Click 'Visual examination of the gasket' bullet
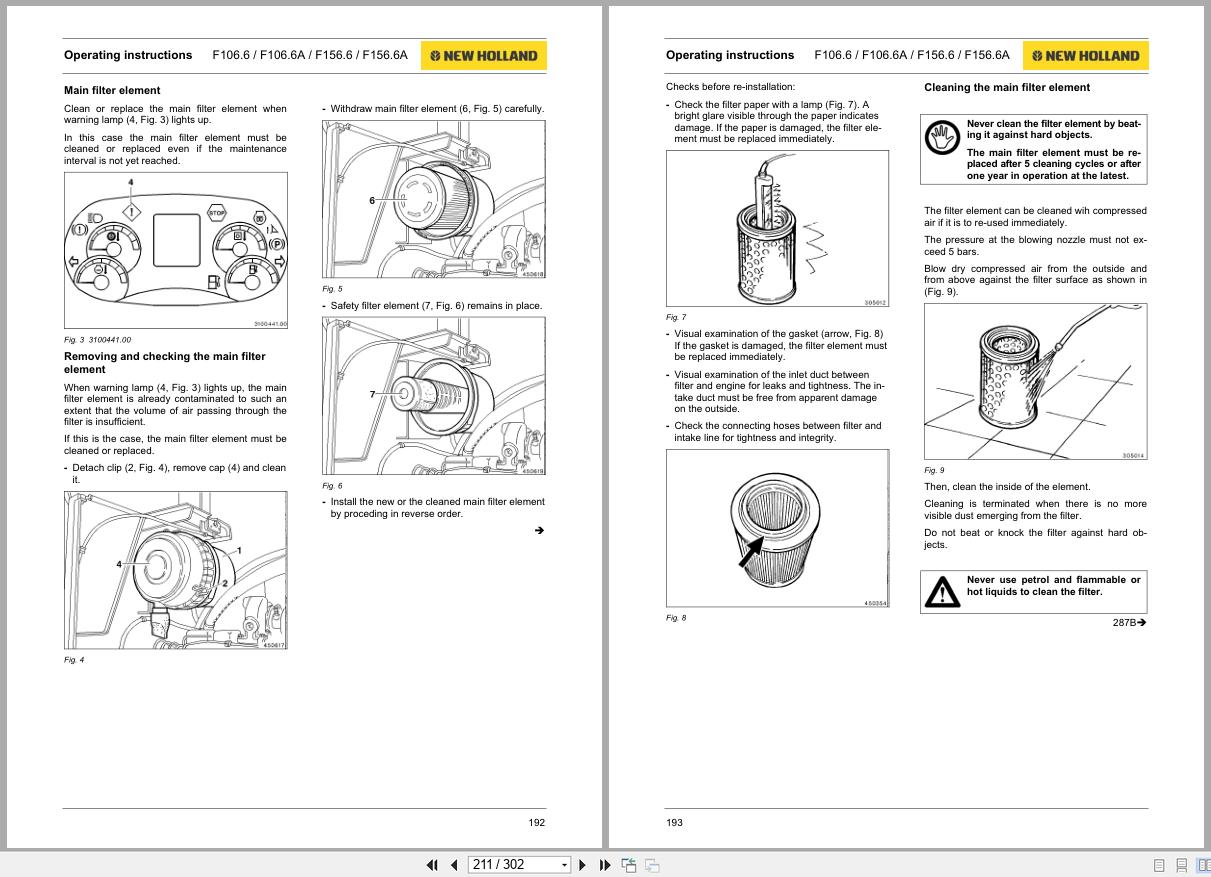The width and height of the screenshot is (1211, 877). [x=777, y=345]
